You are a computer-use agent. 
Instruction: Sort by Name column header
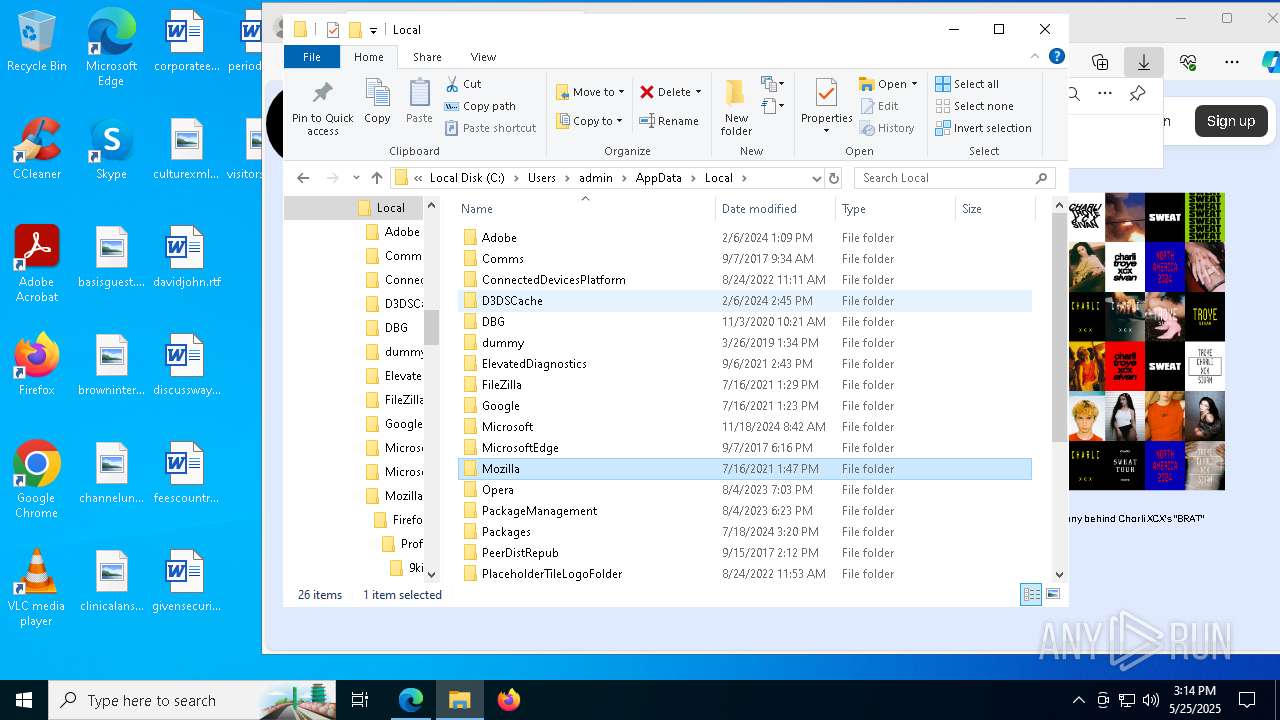point(585,209)
